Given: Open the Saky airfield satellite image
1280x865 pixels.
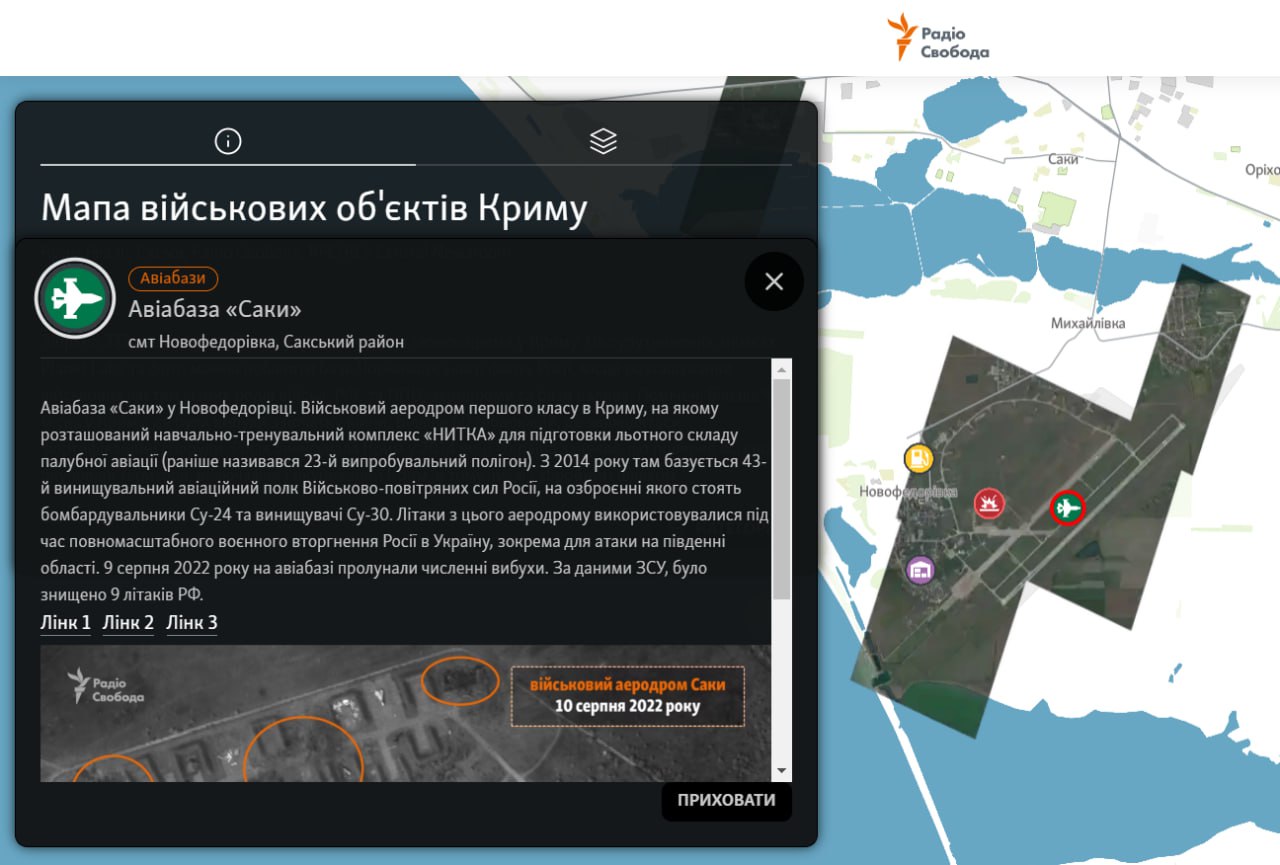Looking at the screenshot, I should pyautogui.click(x=405, y=713).
